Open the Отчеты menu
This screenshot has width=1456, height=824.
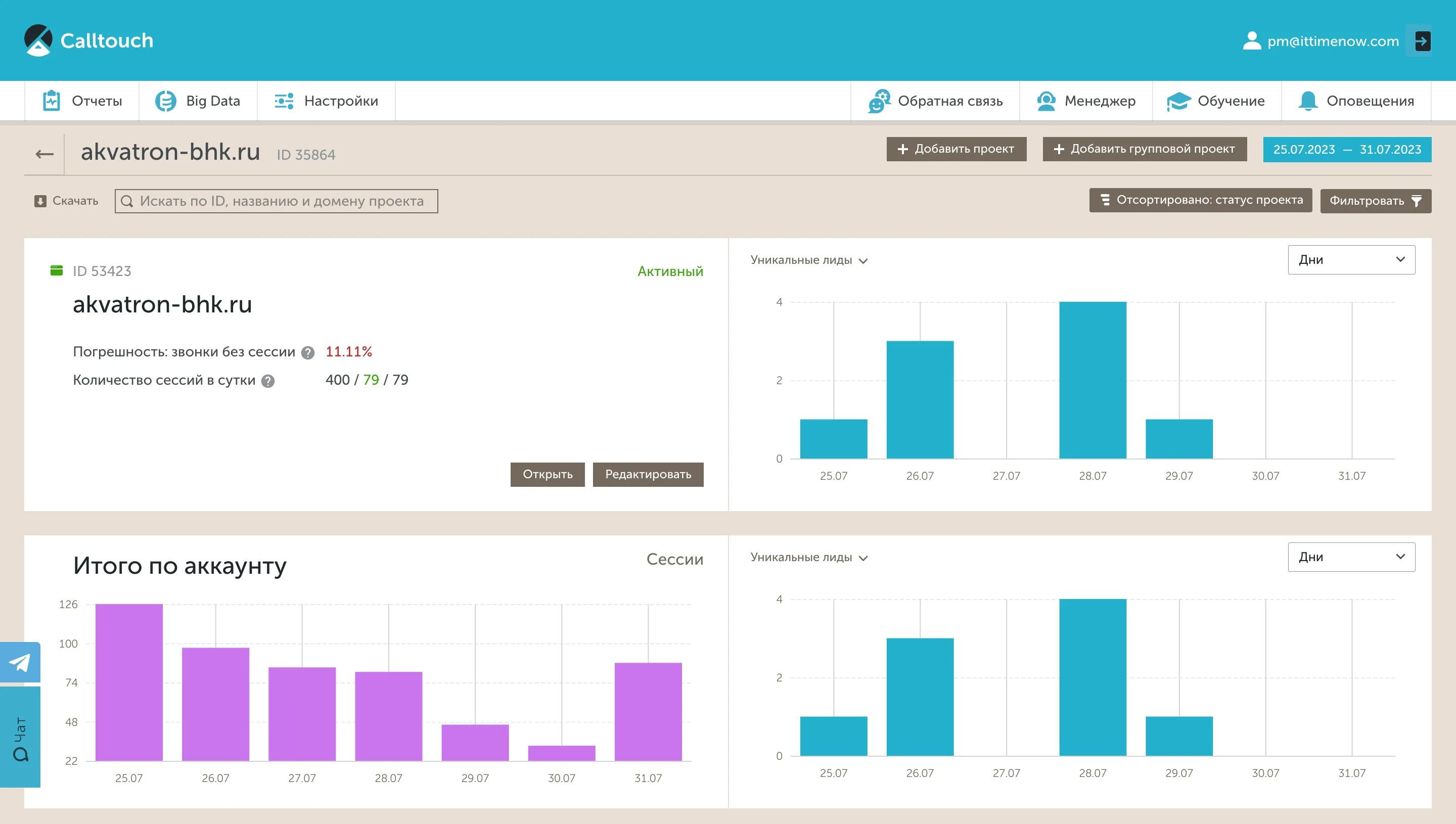pyautogui.click(x=82, y=101)
